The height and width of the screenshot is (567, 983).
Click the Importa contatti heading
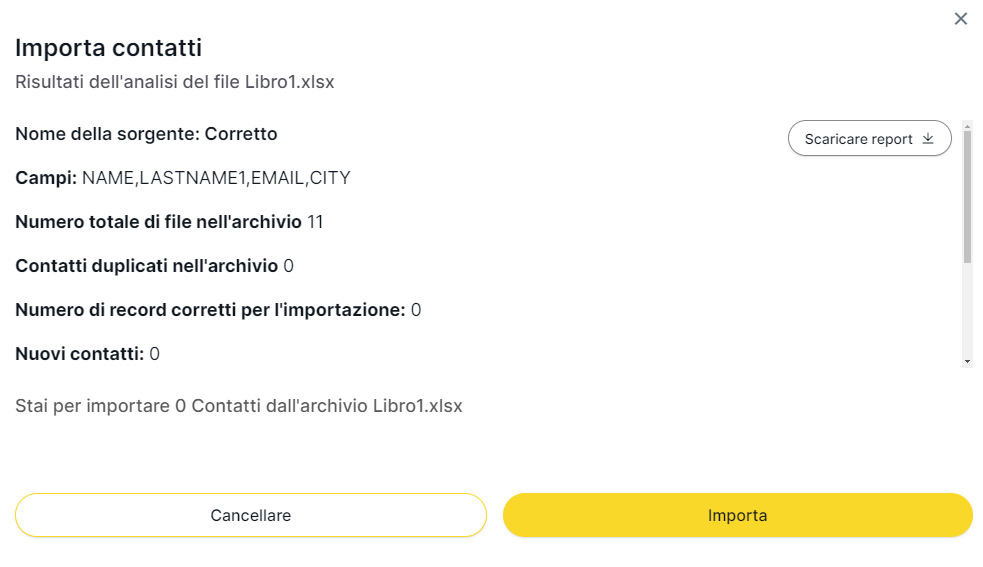click(109, 47)
